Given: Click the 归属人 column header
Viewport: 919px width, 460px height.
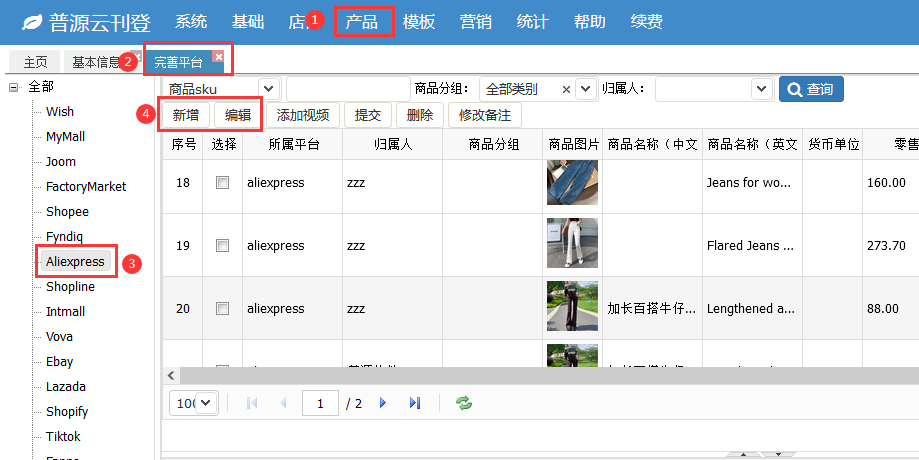Looking at the screenshot, I should coord(393,144).
